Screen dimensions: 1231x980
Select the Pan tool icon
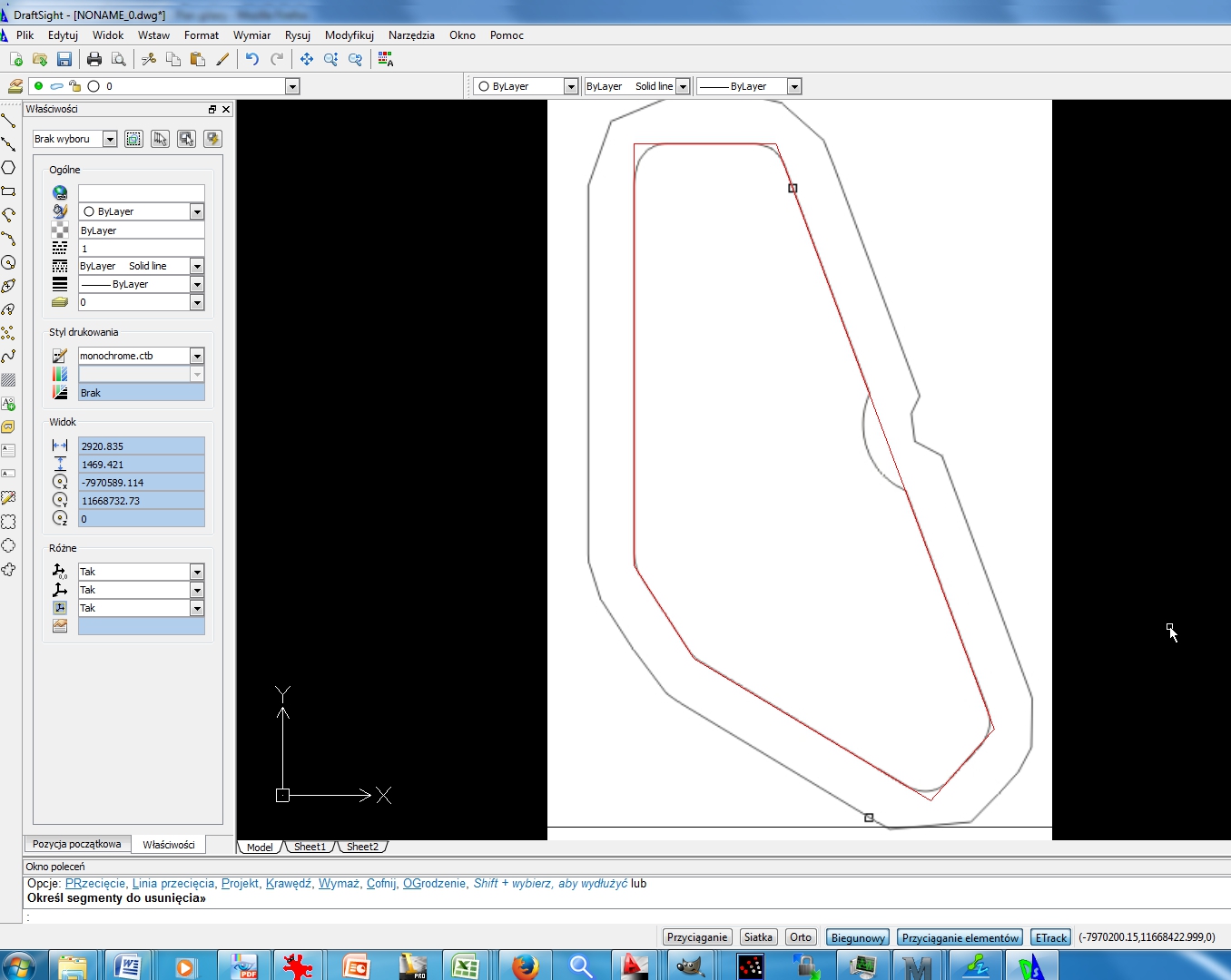pos(307,59)
